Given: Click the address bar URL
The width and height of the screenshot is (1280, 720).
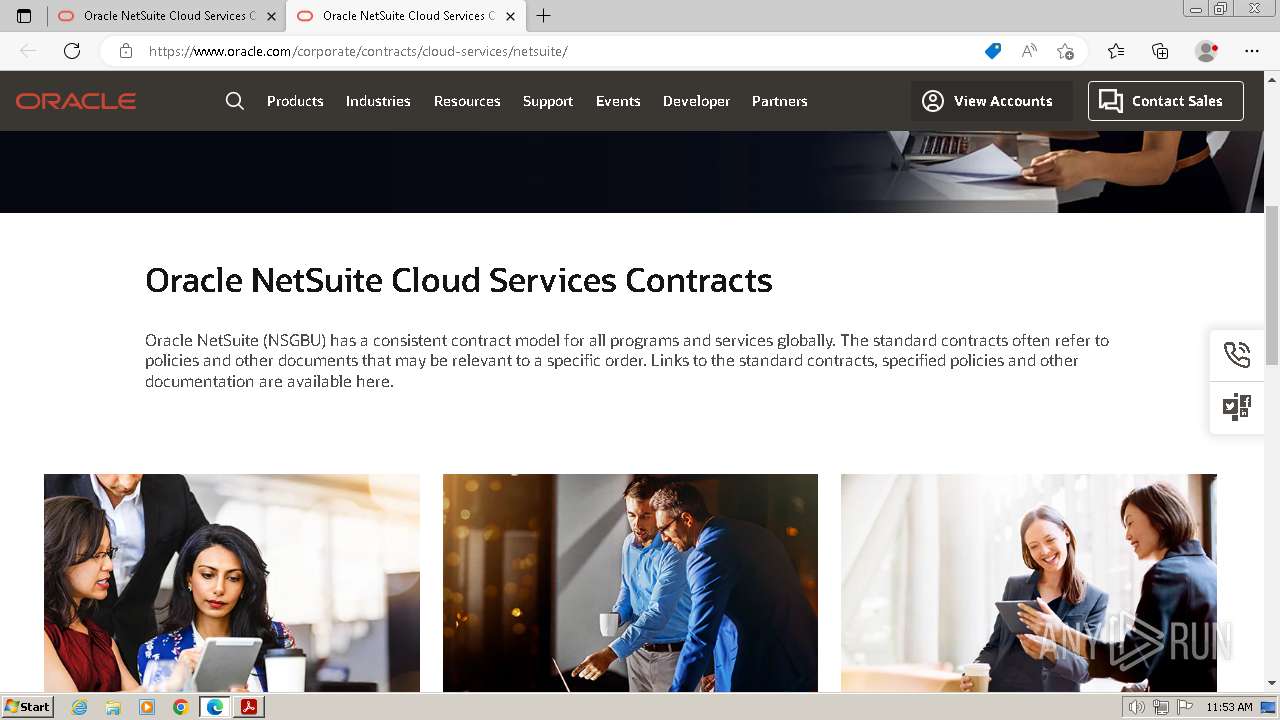Looking at the screenshot, I should 358,51.
